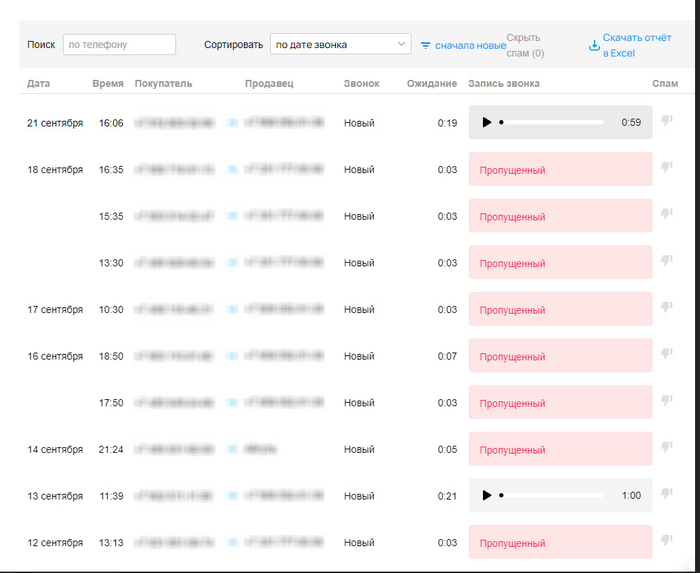Click the 0:21 waiting time value
The width and height of the screenshot is (700, 573).
[x=447, y=496]
